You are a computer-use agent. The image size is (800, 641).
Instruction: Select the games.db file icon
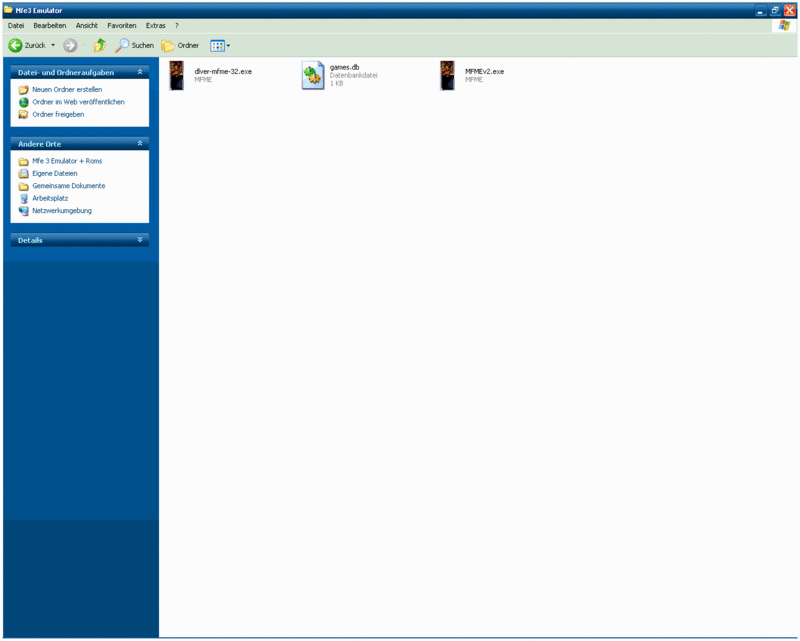(313, 75)
